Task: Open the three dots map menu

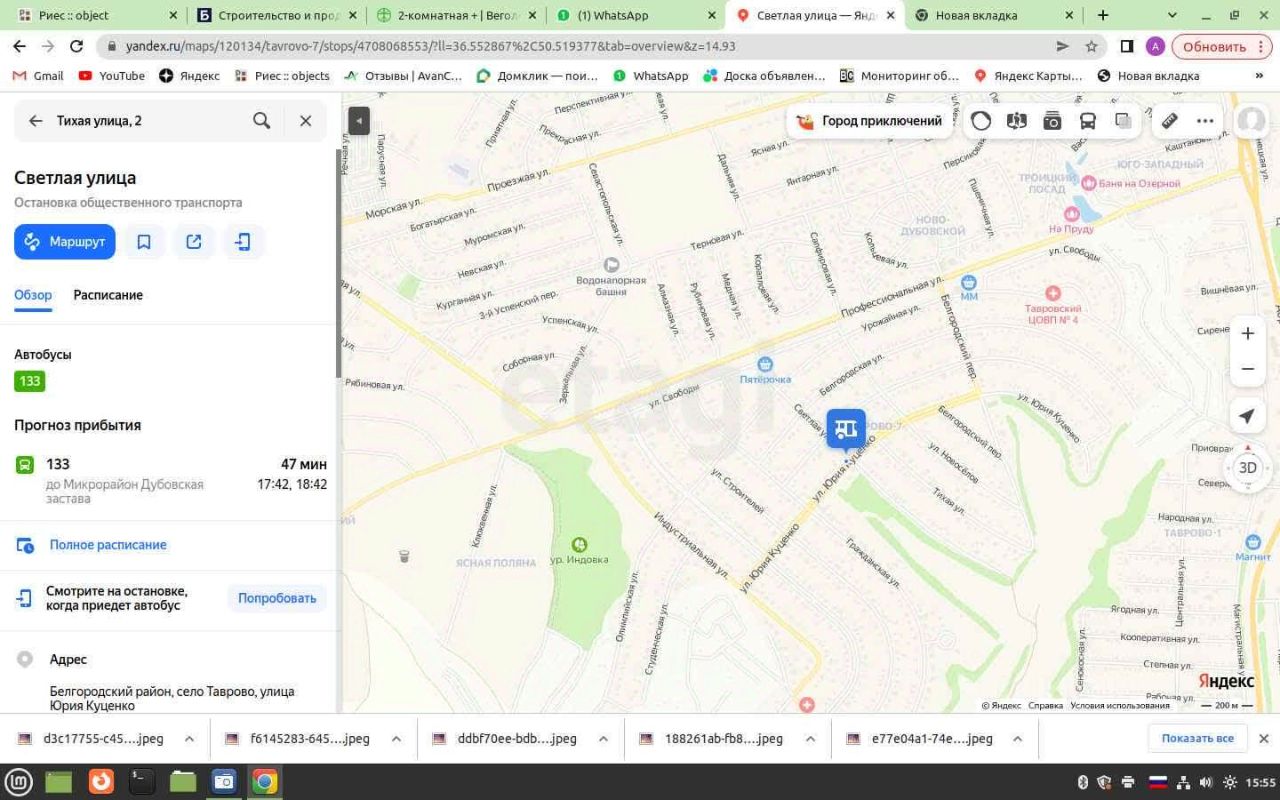Action: pyautogui.click(x=1205, y=121)
